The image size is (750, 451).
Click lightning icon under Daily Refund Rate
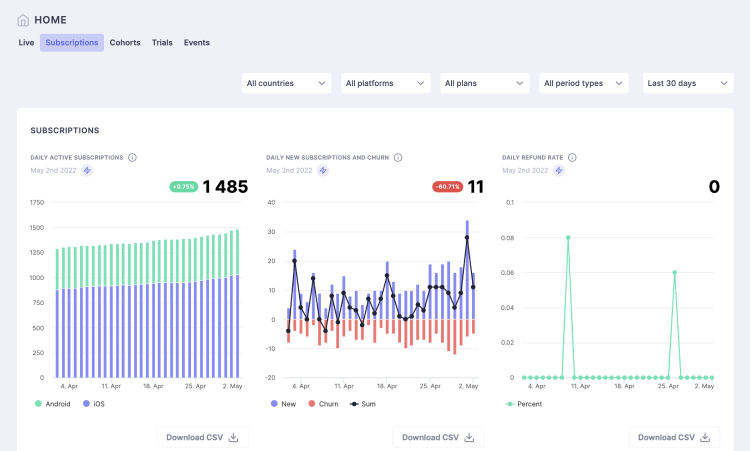coord(559,170)
